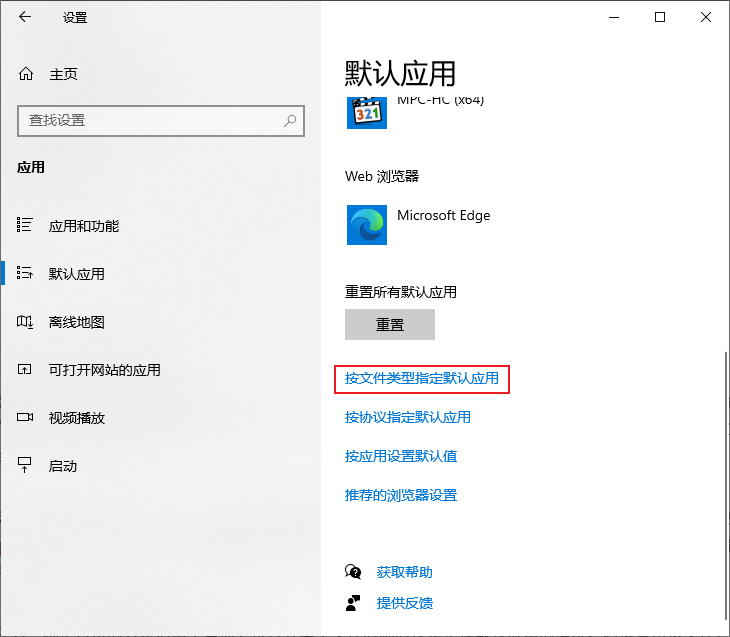The image size is (730, 637).
Task: Minimize the Settings window
Action: coord(614,17)
